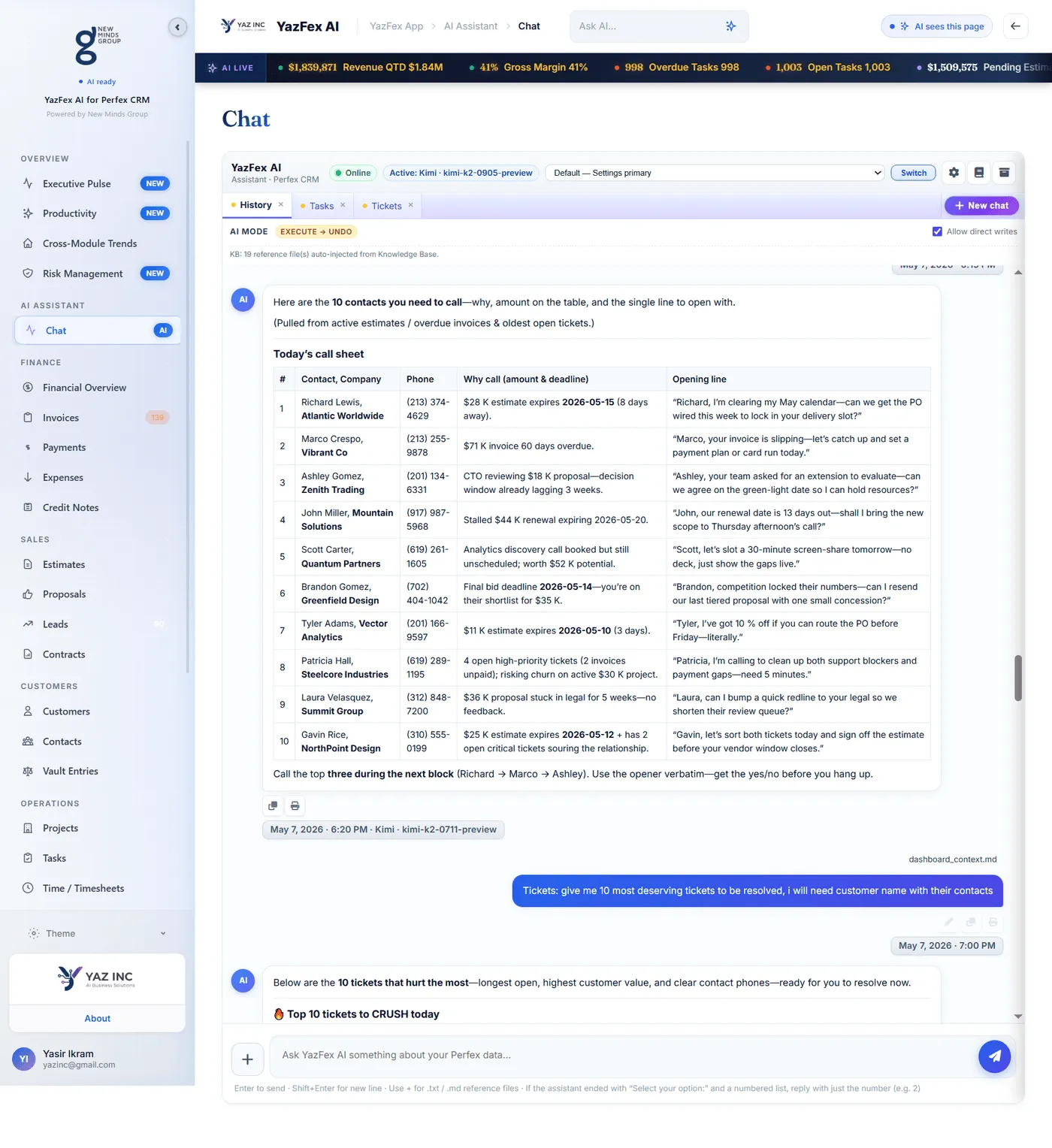1052x1148 pixels.
Task: Open the About link
Action: [97, 1019]
